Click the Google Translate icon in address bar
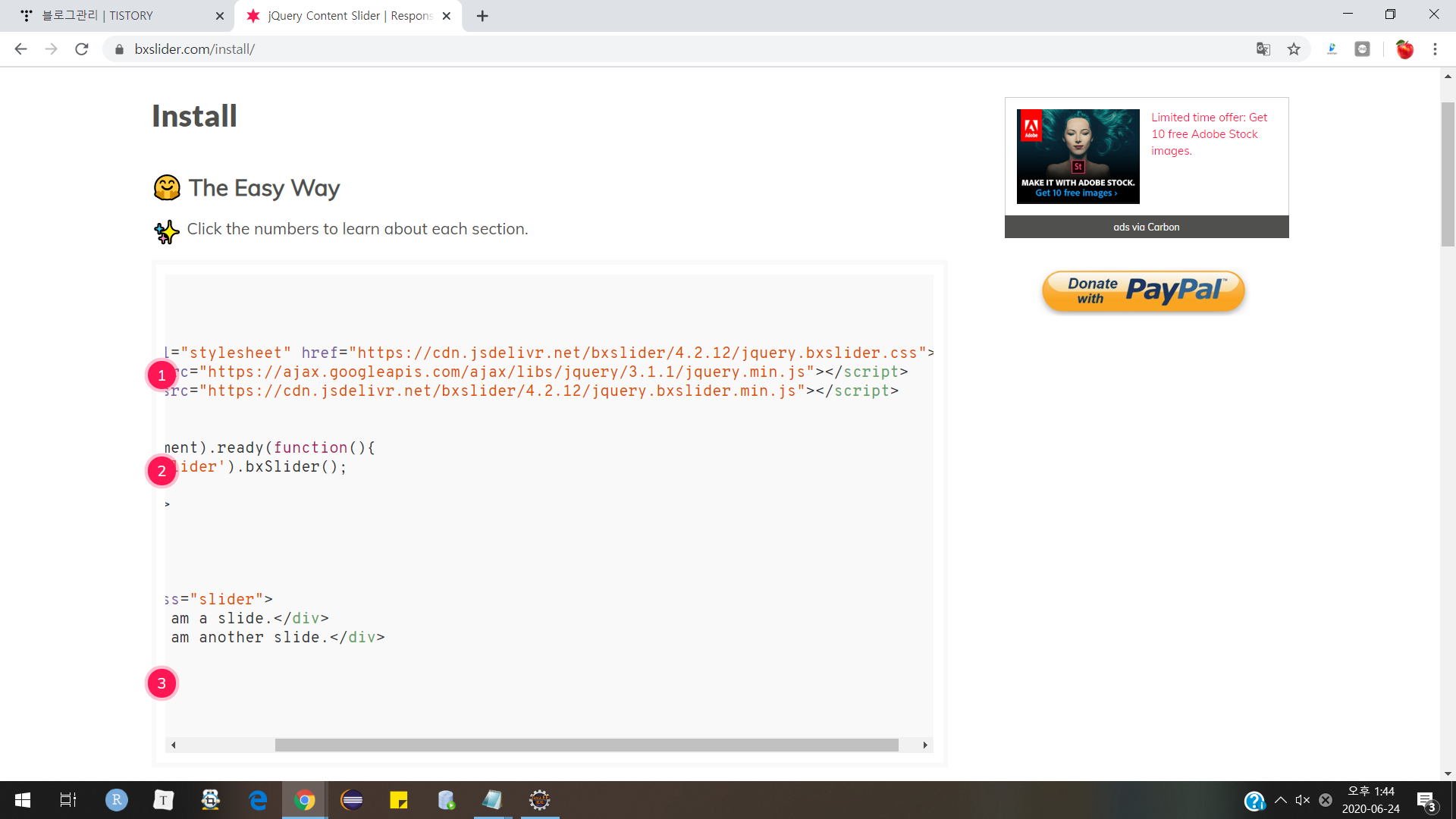 click(1263, 49)
